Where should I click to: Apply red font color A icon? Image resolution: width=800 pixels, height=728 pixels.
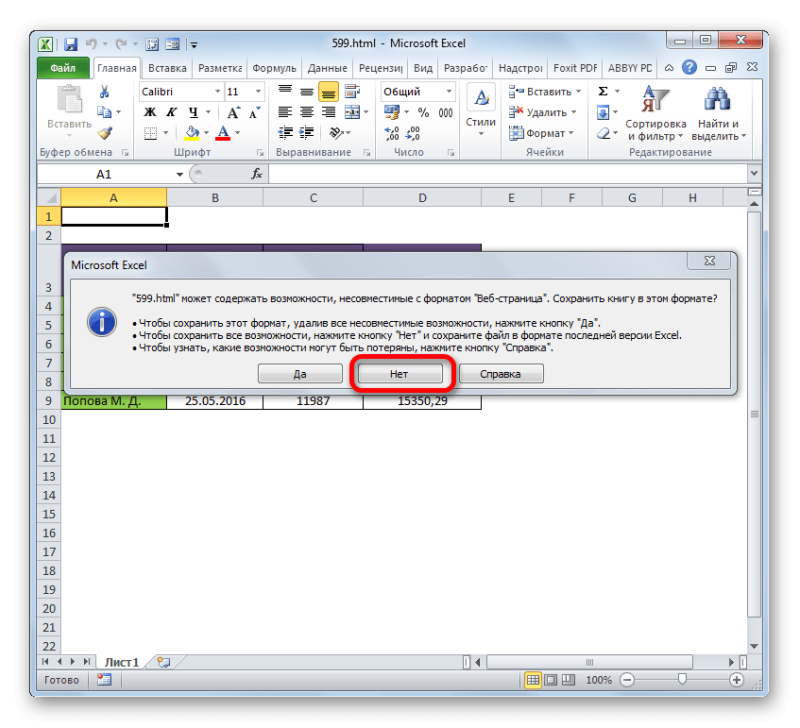[x=223, y=133]
